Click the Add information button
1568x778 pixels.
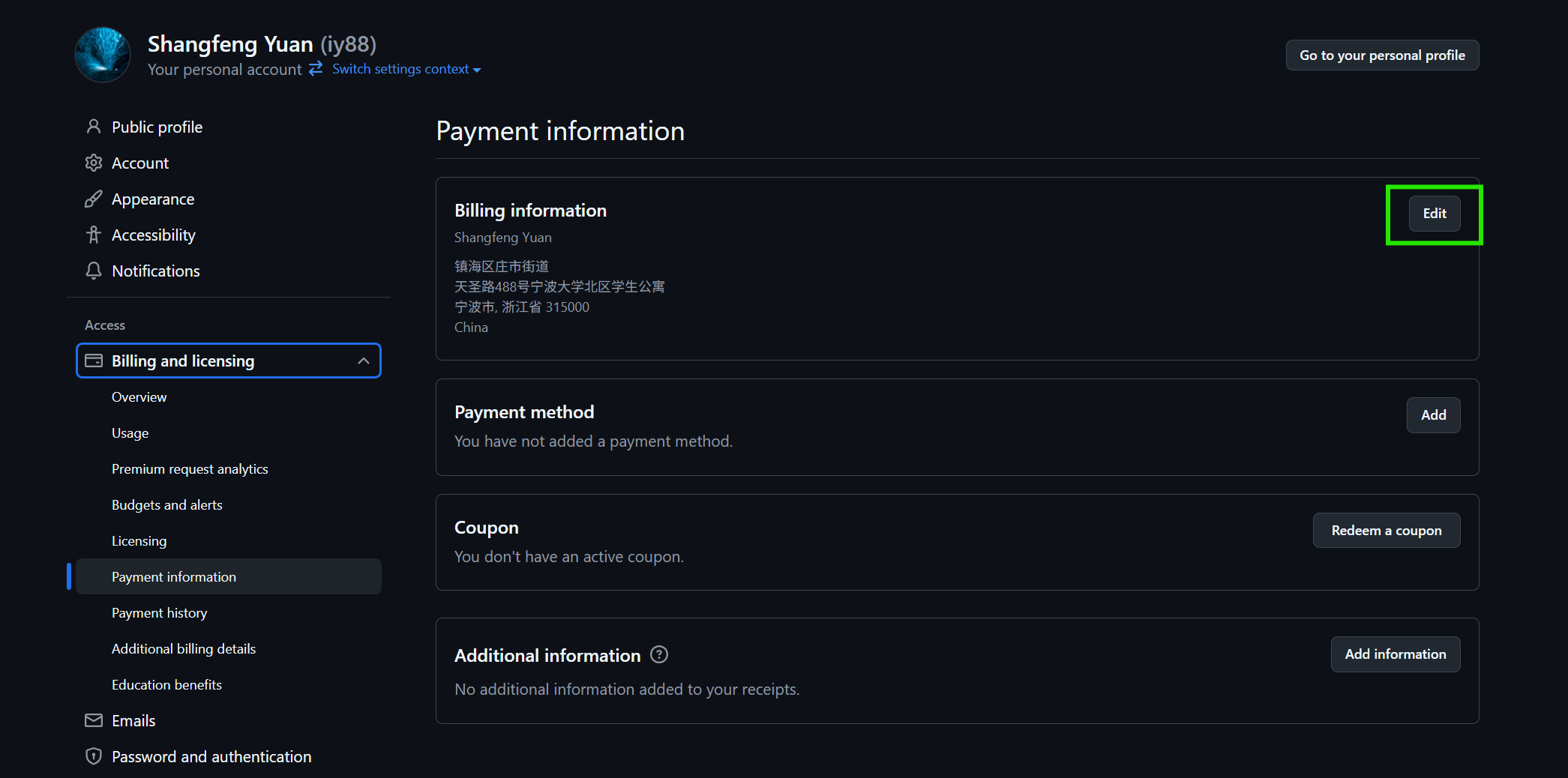pos(1395,654)
